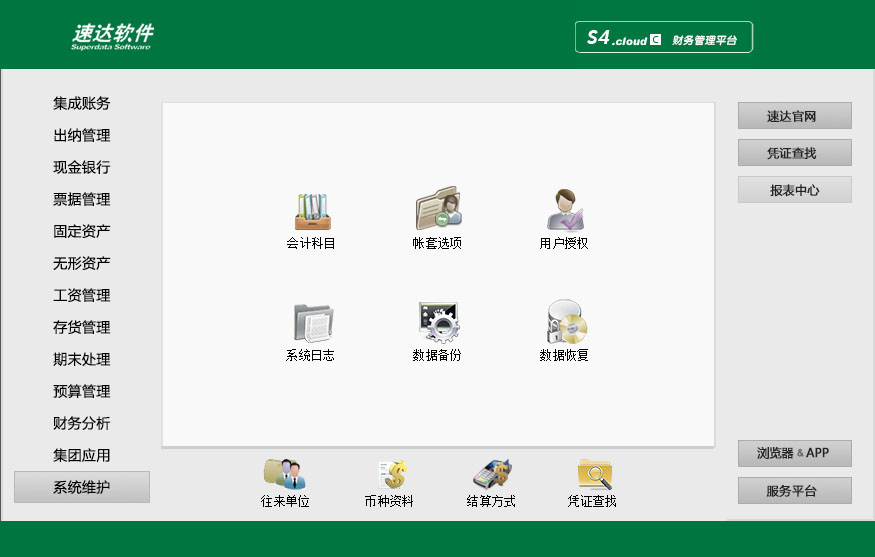The image size is (875, 557).
Task: Select 固定资产 in the sidebar
Action: click(x=81, y=231)
